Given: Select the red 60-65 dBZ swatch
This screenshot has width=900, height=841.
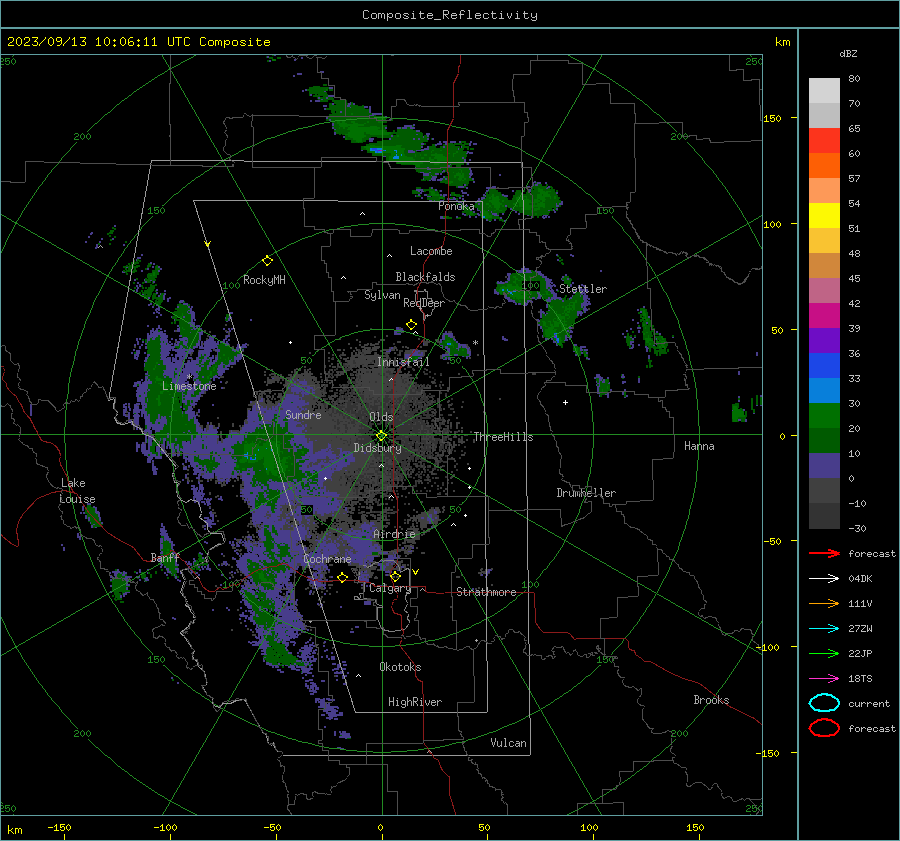Looking at the screenshot, I should 824,141.
